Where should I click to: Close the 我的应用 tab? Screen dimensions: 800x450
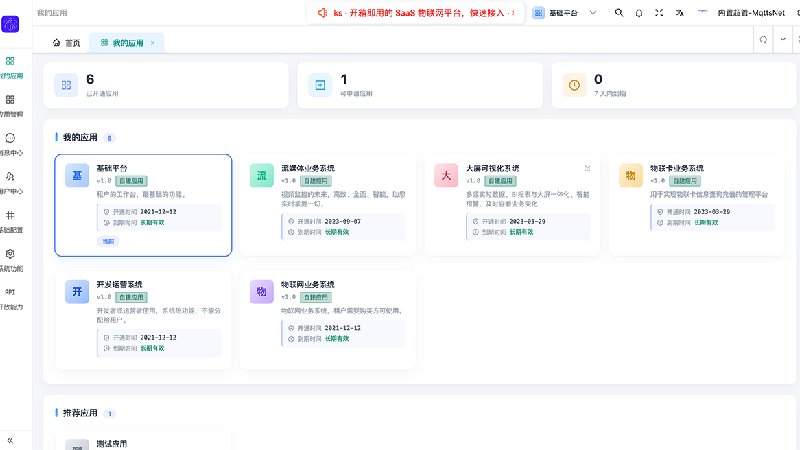click(x=153, y=43)
